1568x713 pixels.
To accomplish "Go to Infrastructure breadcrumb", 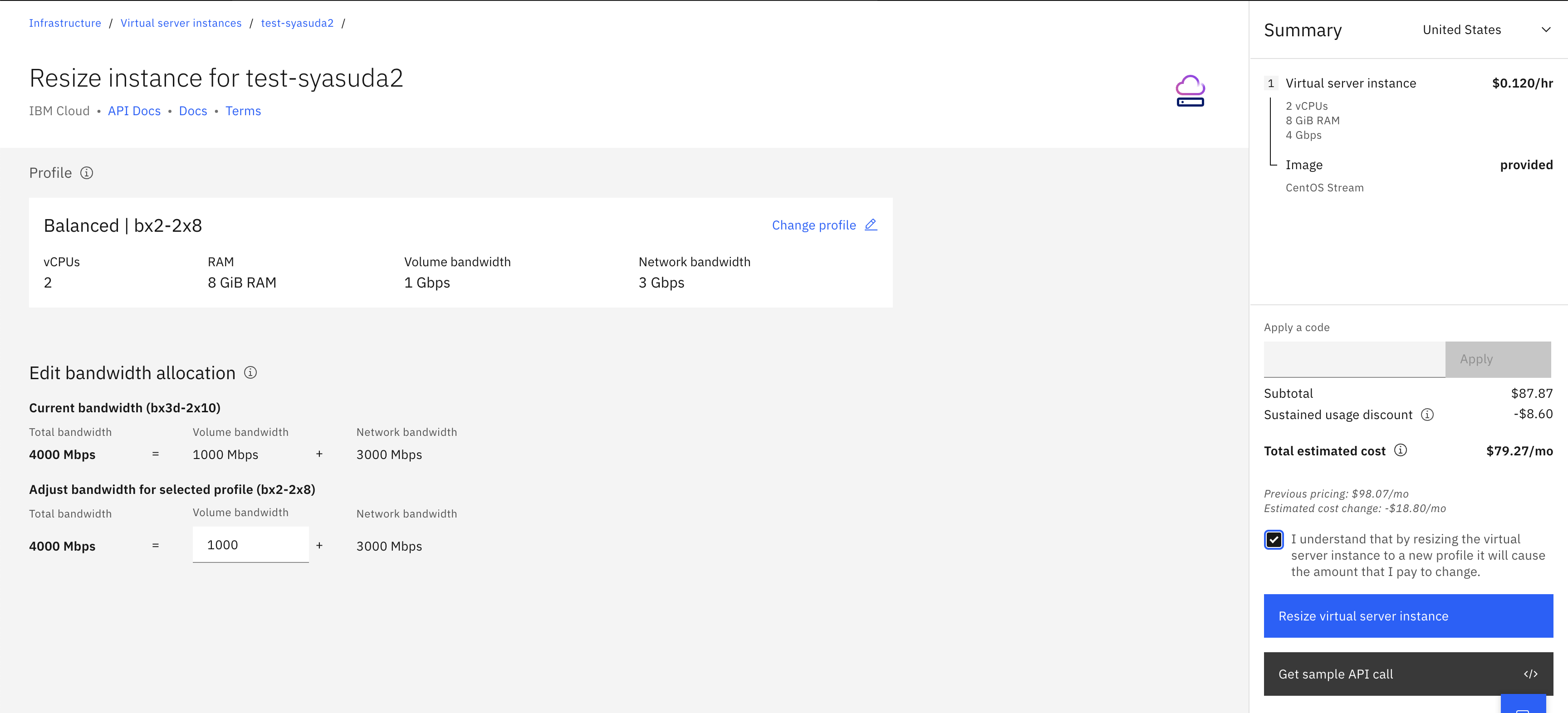I will 65,23.
